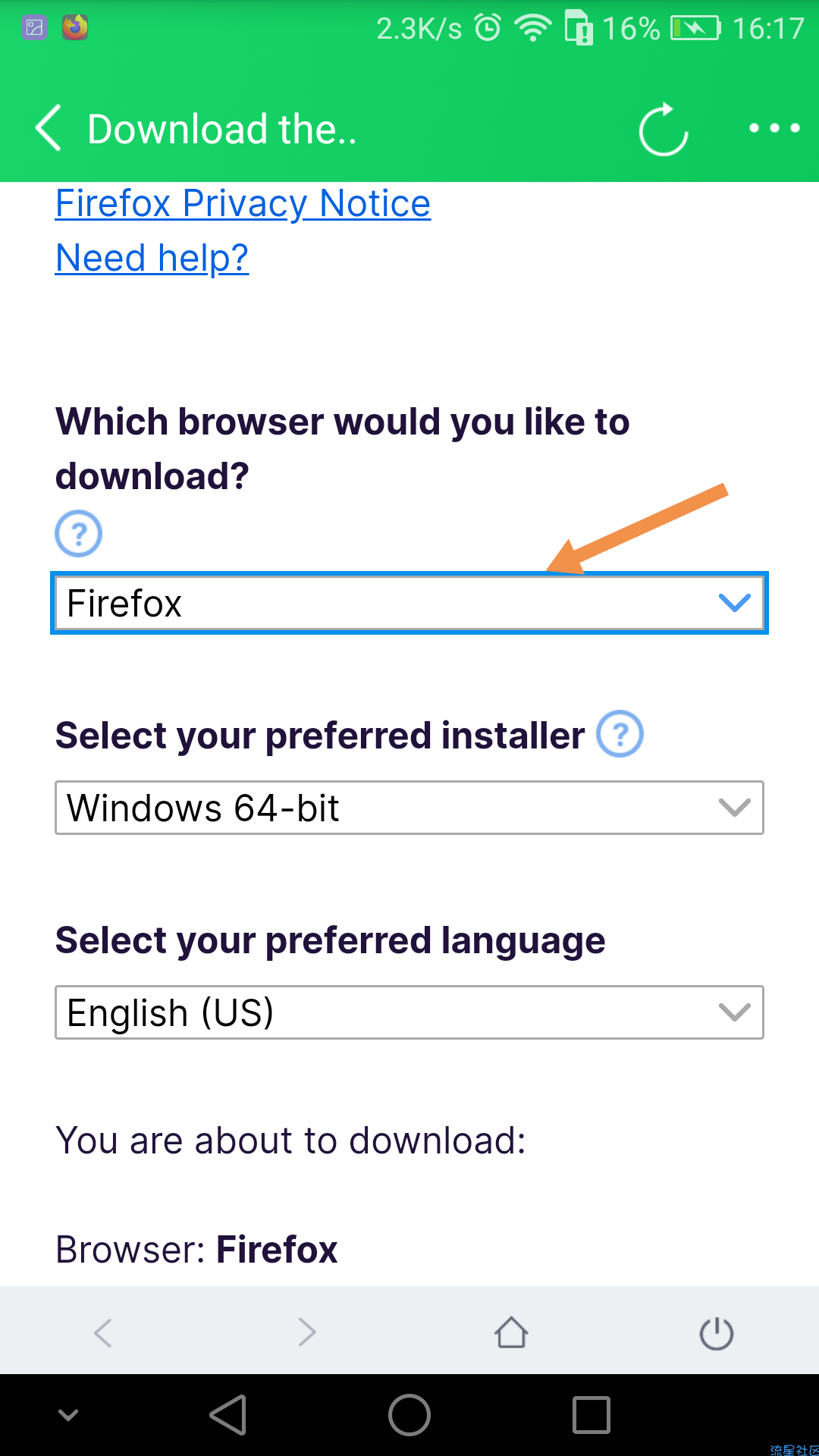Tap the power icon in bottom toolbar
The image size is (819, 1456).
pos(717,1333)
